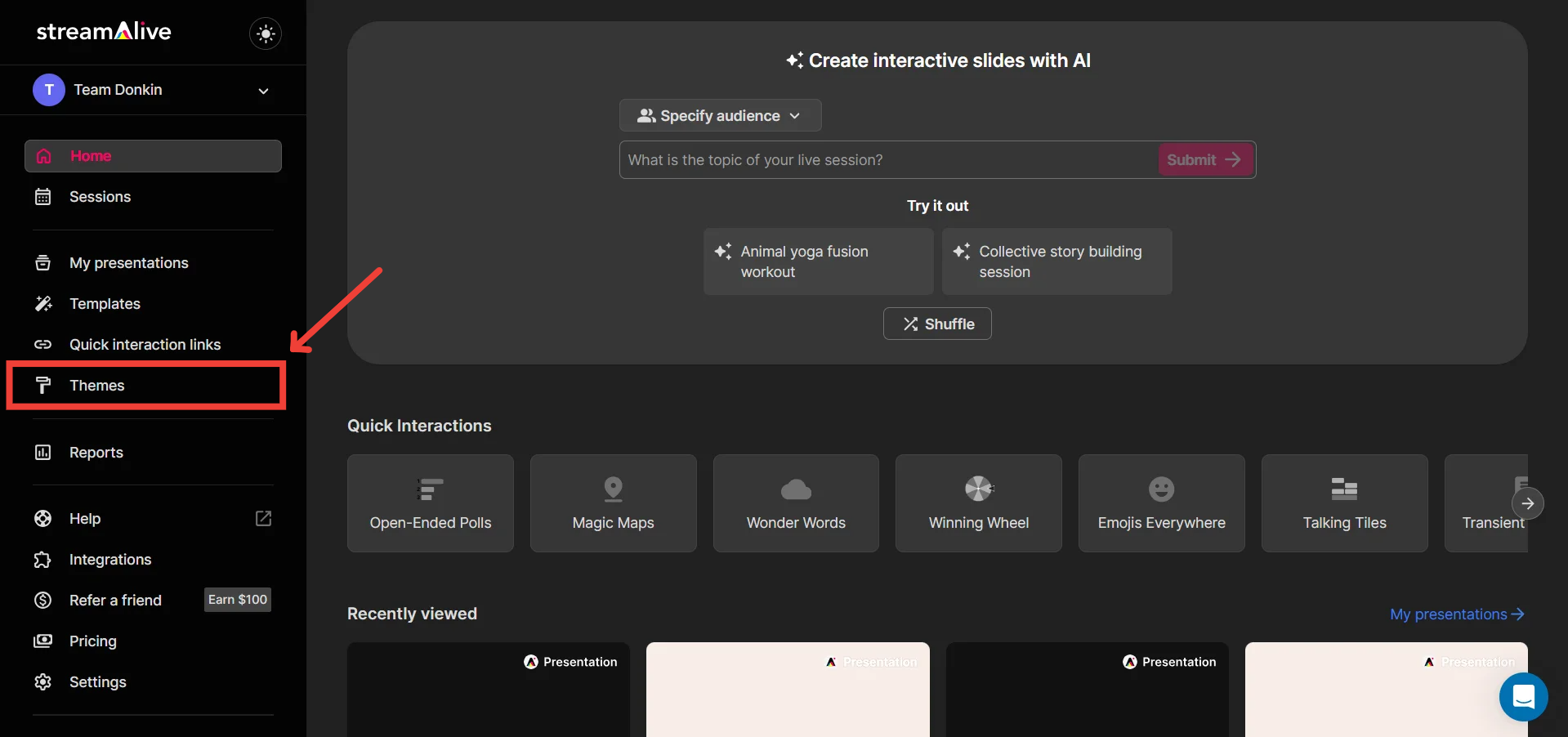Screen dimensions: 1568x737
Task: Click the Open-Ended Polls icon
Action: pyautogui.click(x=430, y=489)
